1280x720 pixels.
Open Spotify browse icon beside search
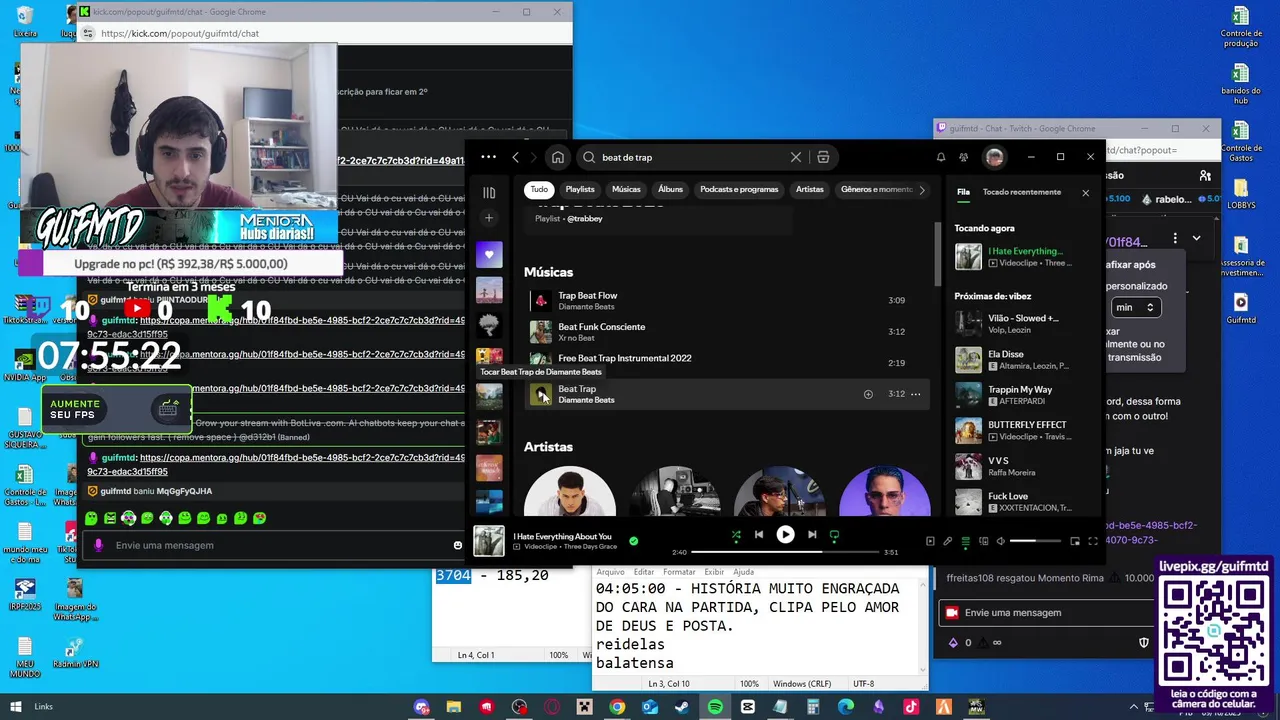(x=823, y=157)
